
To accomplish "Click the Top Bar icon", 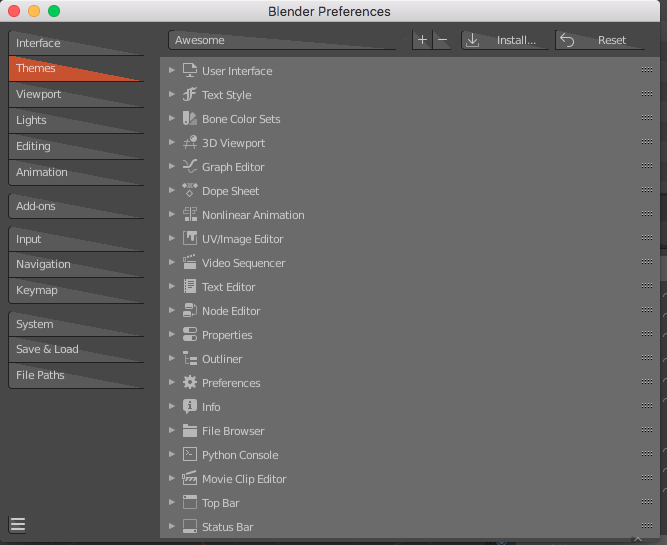I will tap(190, 502).
